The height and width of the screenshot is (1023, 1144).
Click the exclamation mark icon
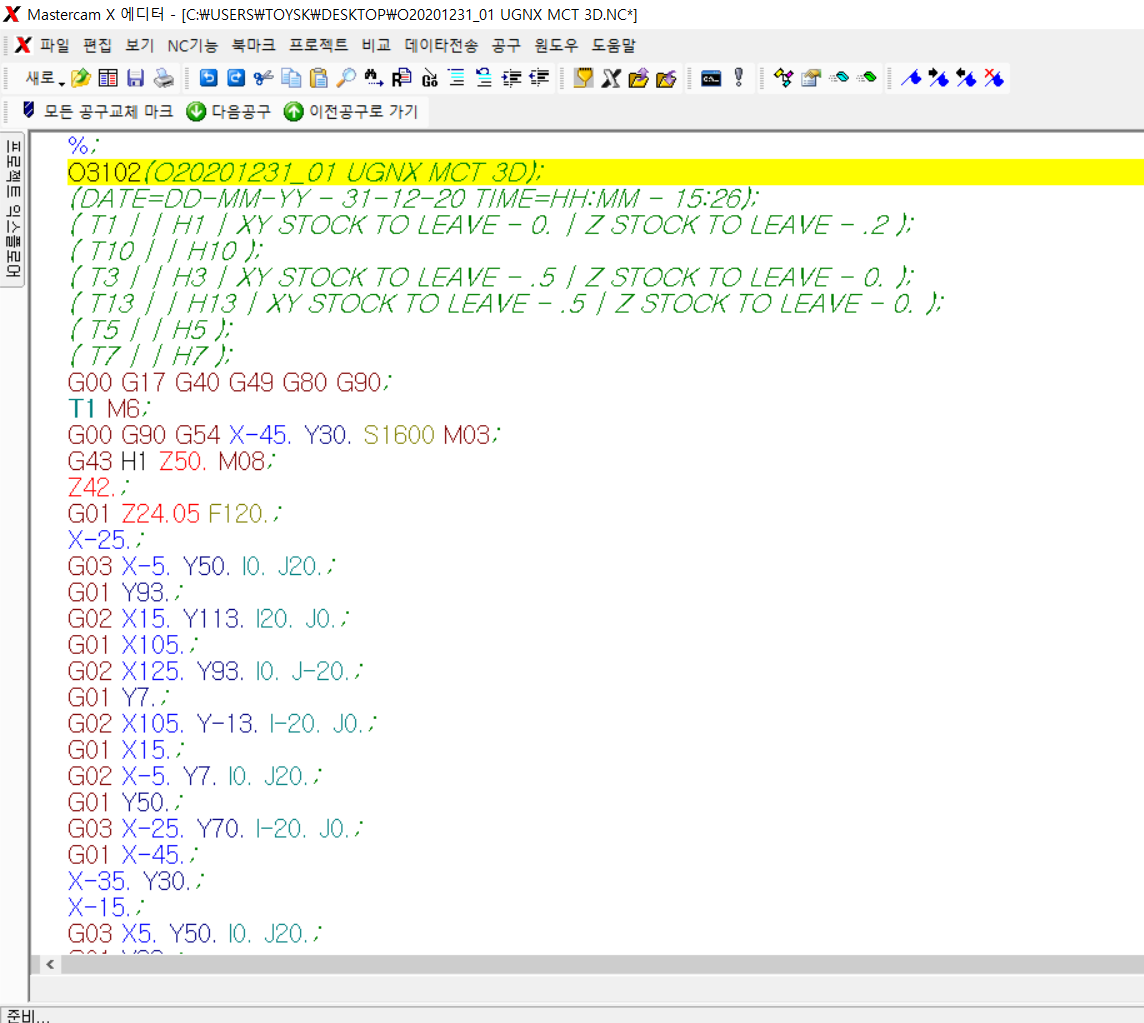[739, 77]
